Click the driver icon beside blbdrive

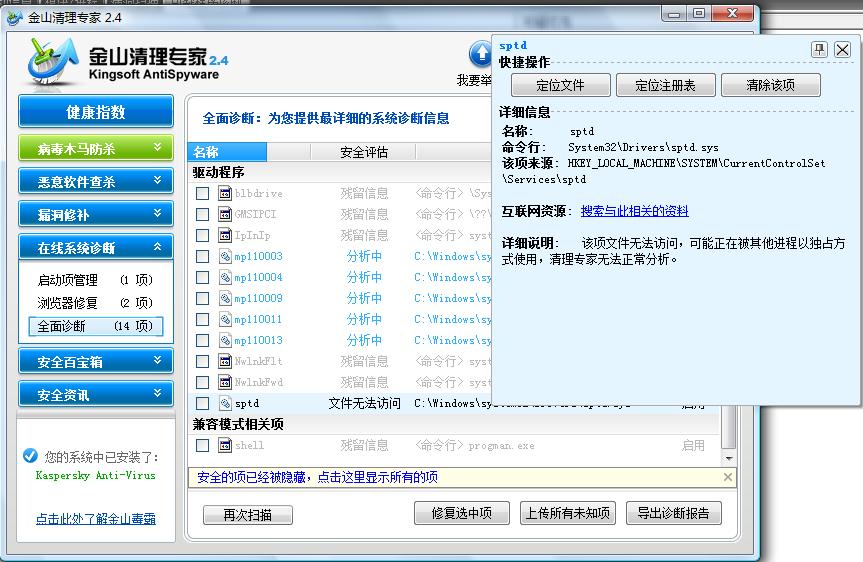pyautogui.click(x=225, y=193)
